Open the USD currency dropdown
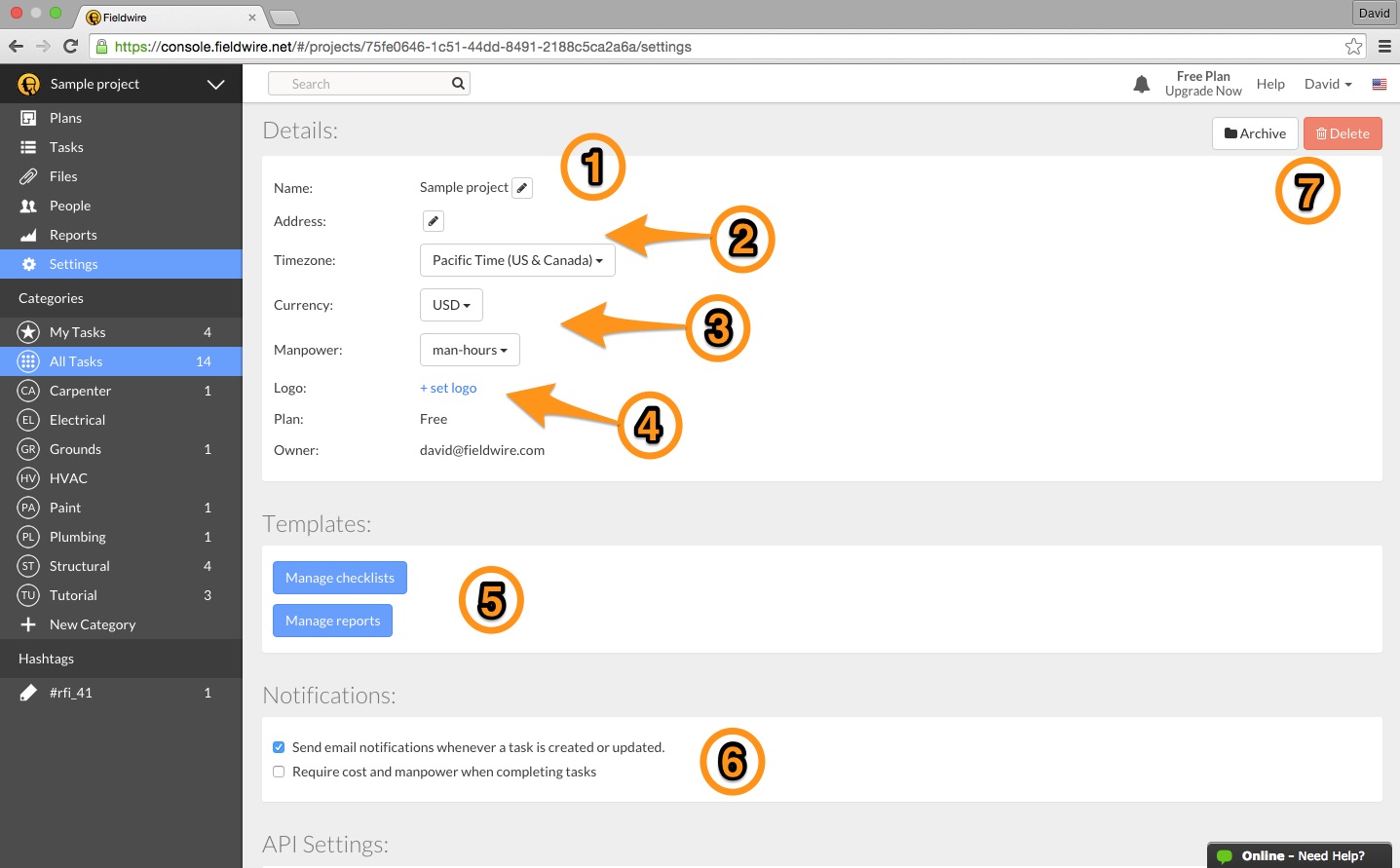Viewport: 1400px width, 868px height. [x=451, y=305]
